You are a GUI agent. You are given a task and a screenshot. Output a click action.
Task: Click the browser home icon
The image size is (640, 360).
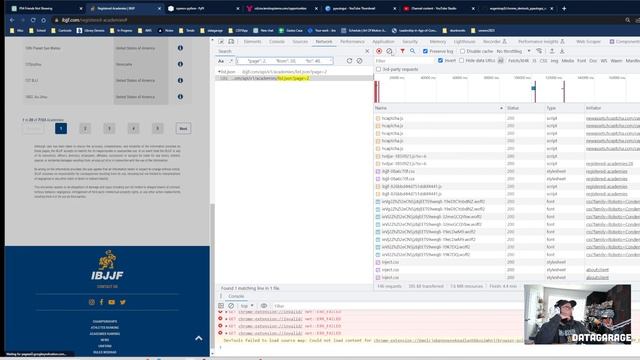pyautogui.click(x=43, y=20)
